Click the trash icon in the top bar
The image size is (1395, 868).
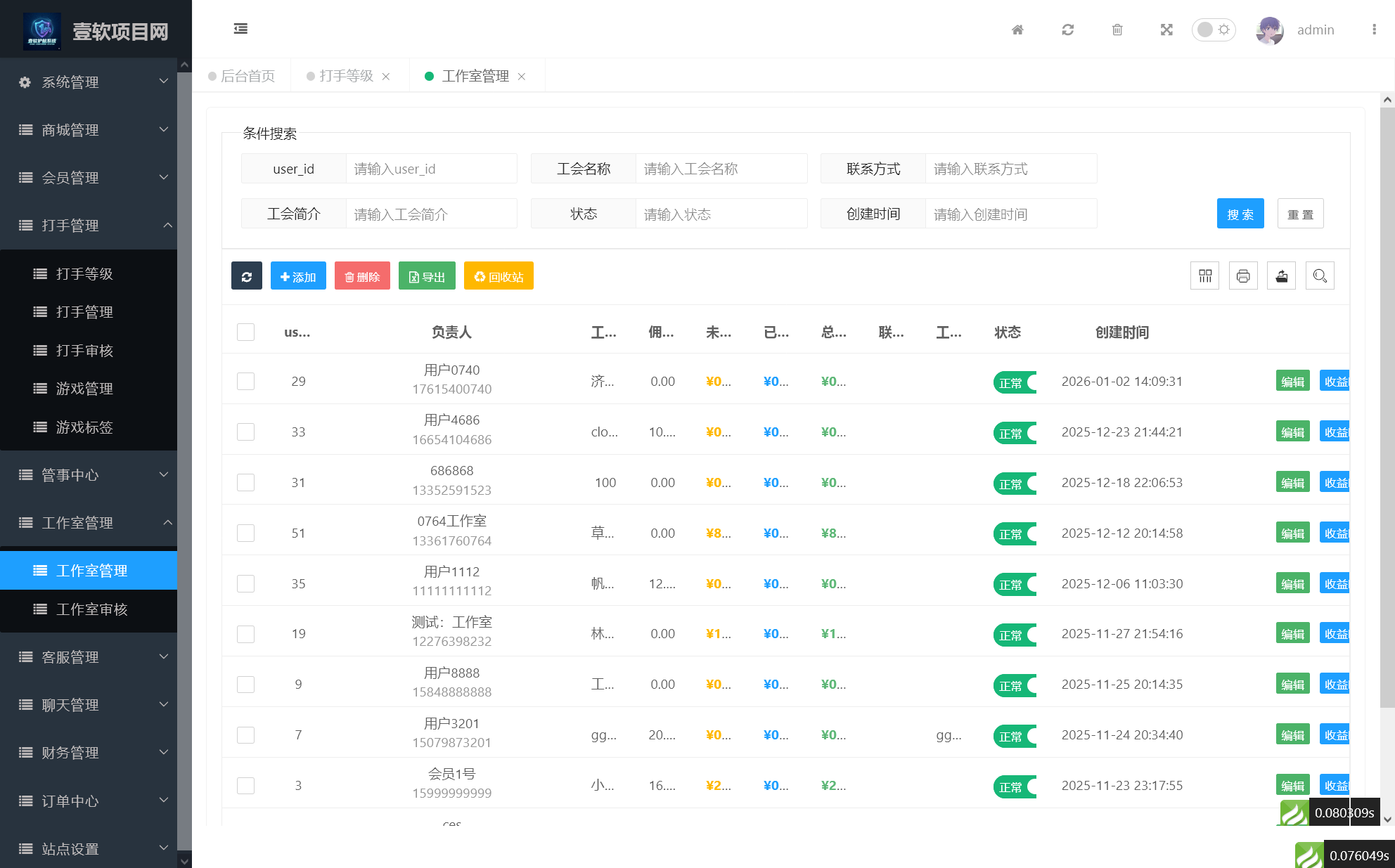1117,30
